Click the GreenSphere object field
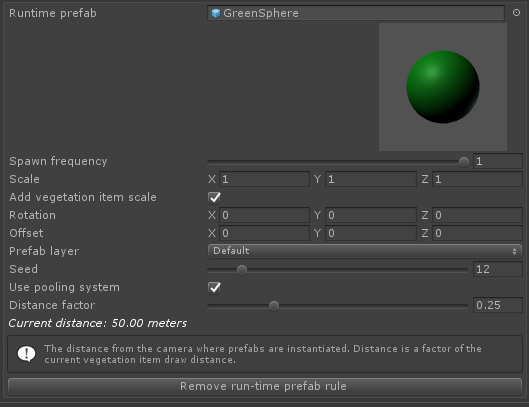Screen dimensions: 529x407 [356, 13]
